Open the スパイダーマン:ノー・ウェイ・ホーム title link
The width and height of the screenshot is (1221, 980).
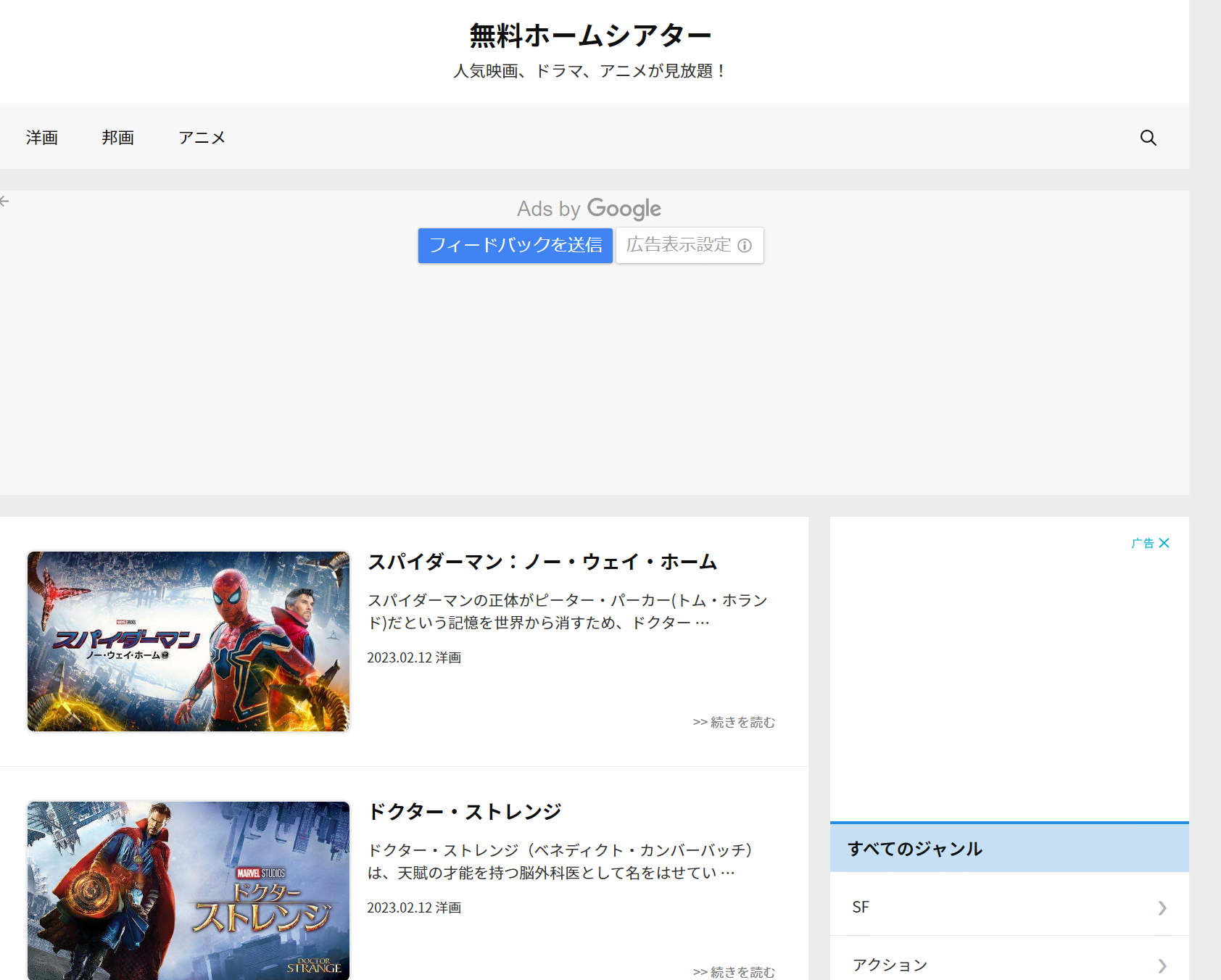tap(542, 562)
